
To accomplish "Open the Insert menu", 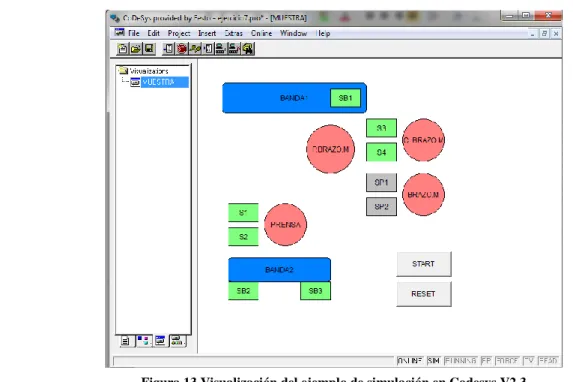I will click(207, 33).
